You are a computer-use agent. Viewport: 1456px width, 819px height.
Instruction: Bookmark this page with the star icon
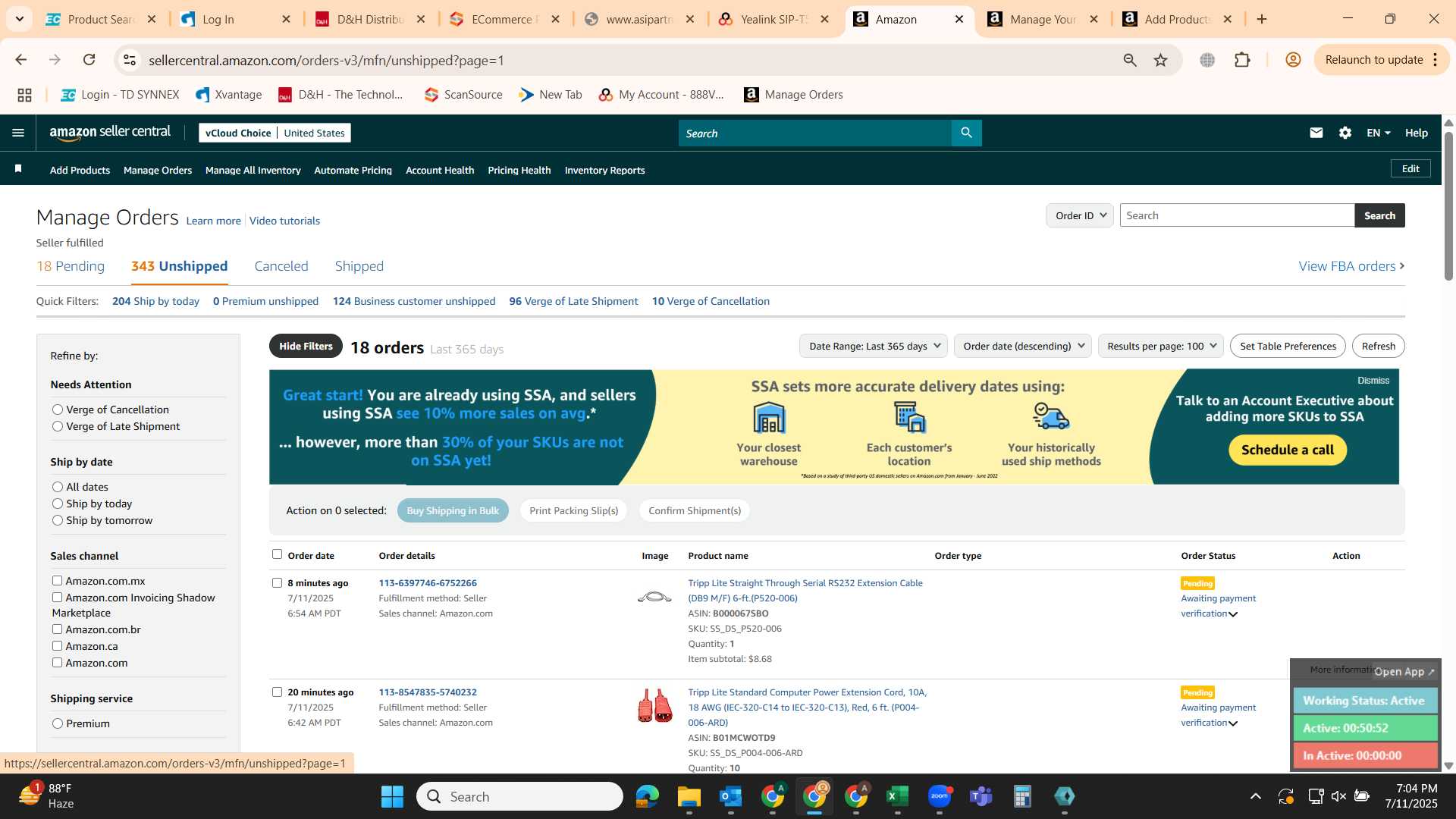pos(1160,60)
